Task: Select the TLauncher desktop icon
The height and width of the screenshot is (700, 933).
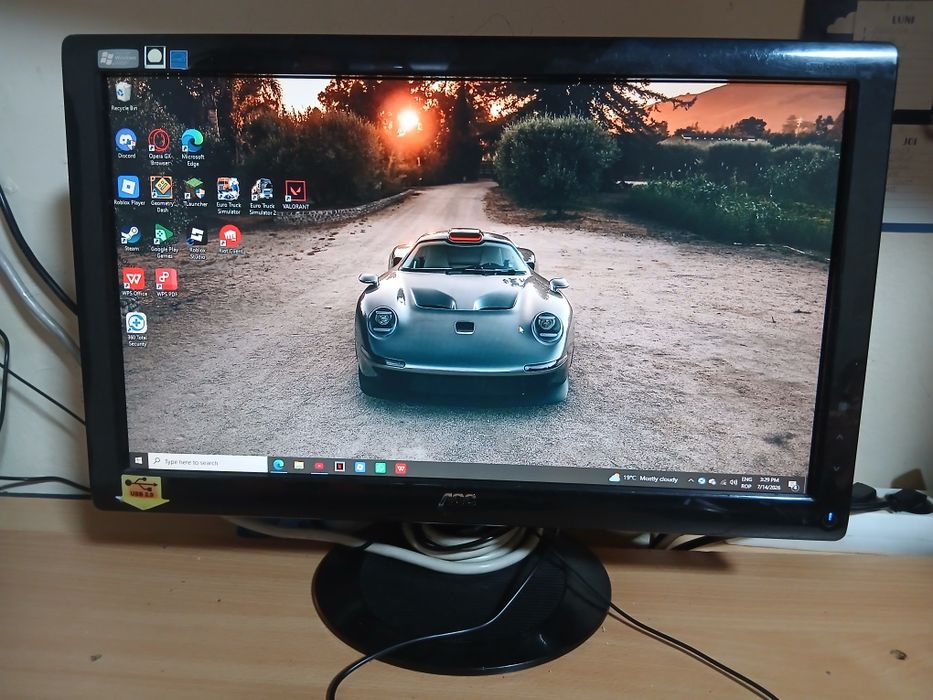Action: 195,192
